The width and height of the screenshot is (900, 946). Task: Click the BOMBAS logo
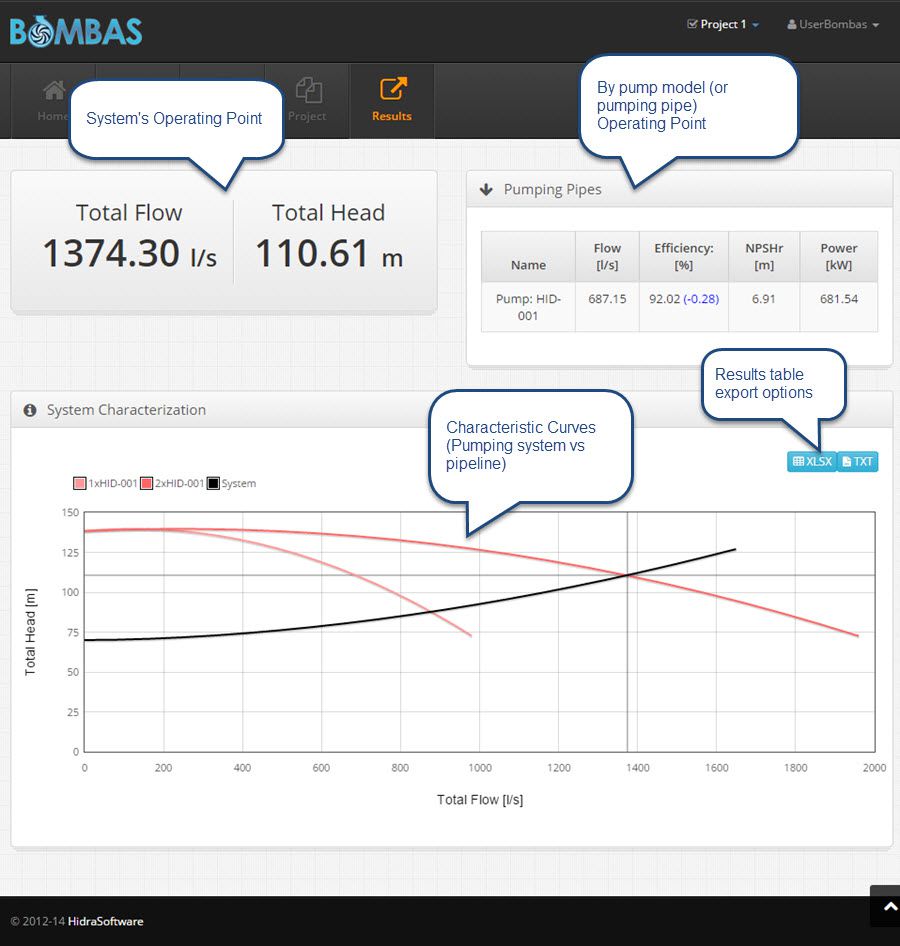[76, 31]
